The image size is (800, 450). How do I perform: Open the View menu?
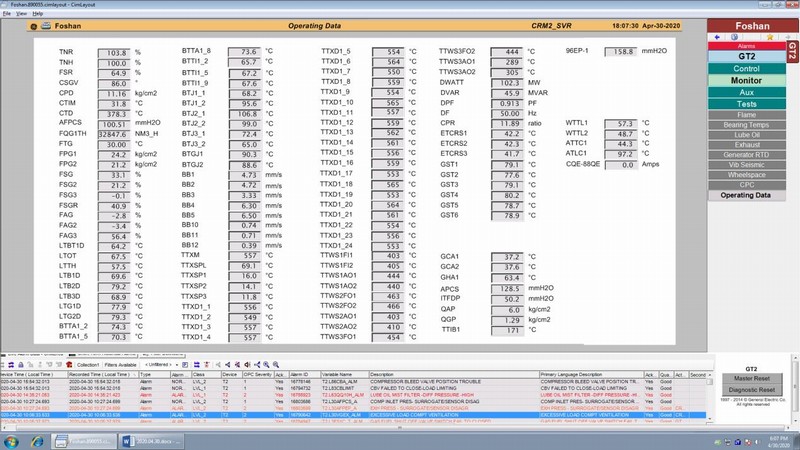(x=21, y=13)
